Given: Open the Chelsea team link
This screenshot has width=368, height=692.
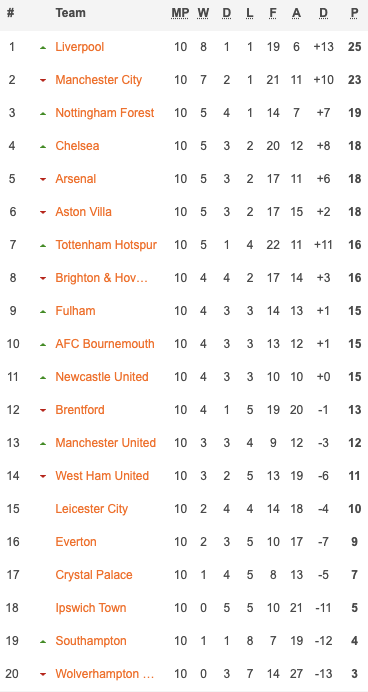Looking at the screenshot, I should click(77, 146).
